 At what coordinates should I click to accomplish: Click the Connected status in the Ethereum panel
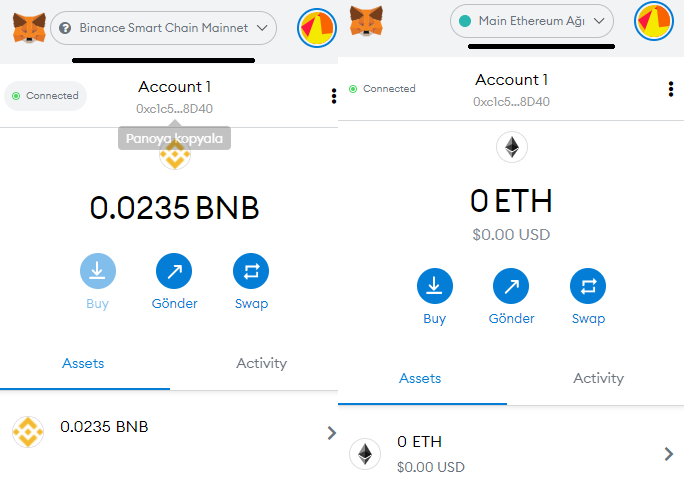(382, 89)
